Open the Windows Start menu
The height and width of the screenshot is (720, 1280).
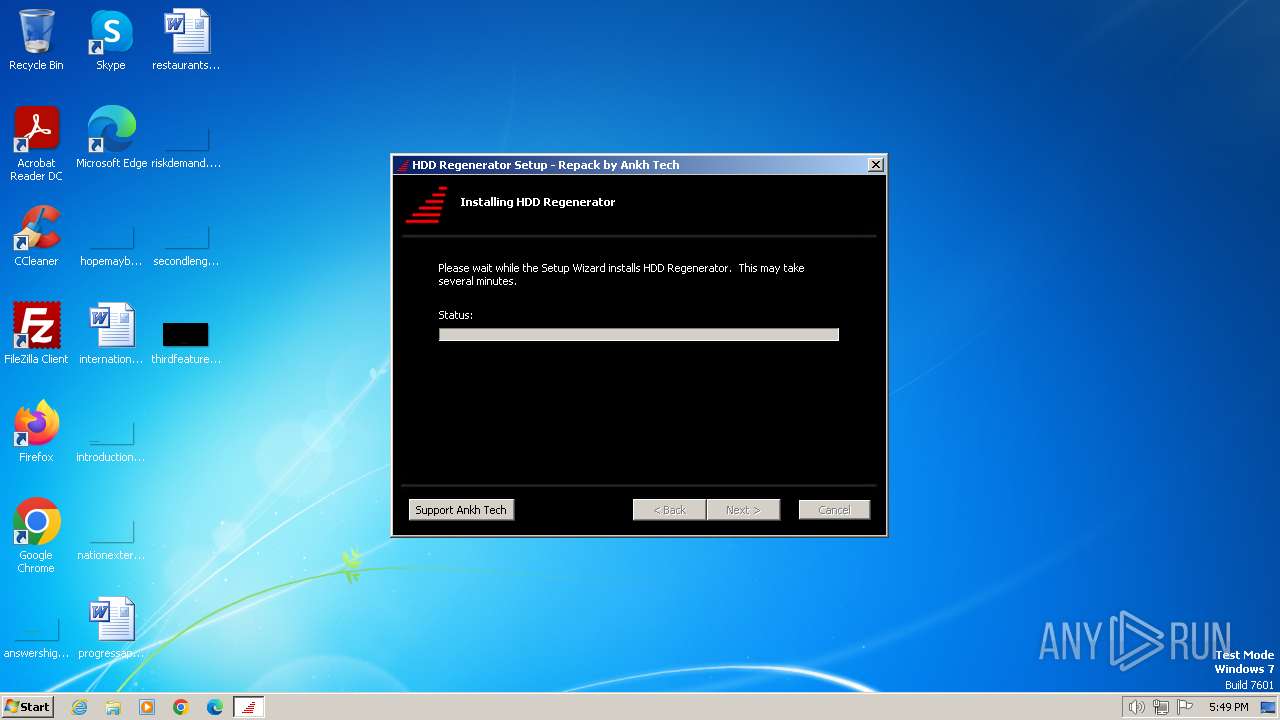(x=28, y=707)
